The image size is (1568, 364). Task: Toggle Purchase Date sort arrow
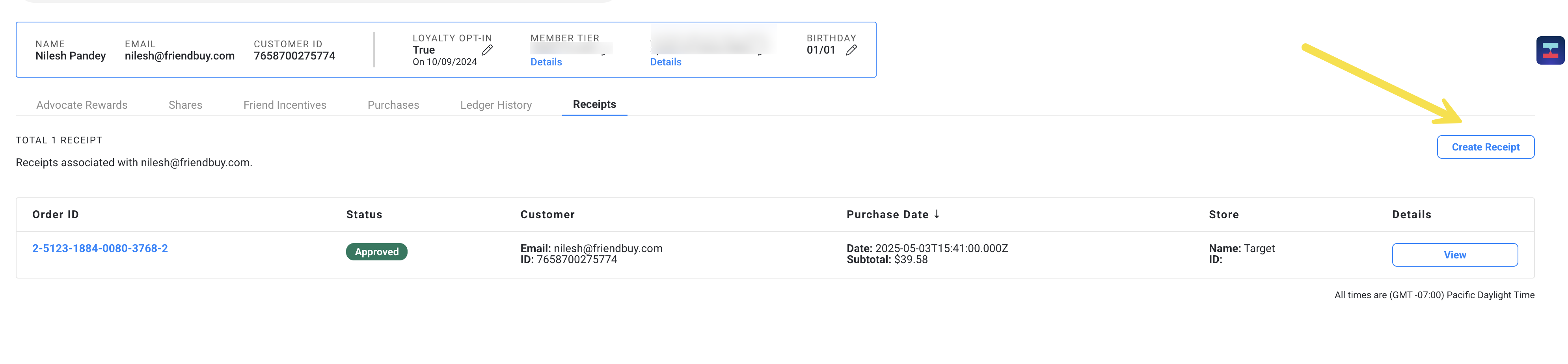[x=937, y=214]
